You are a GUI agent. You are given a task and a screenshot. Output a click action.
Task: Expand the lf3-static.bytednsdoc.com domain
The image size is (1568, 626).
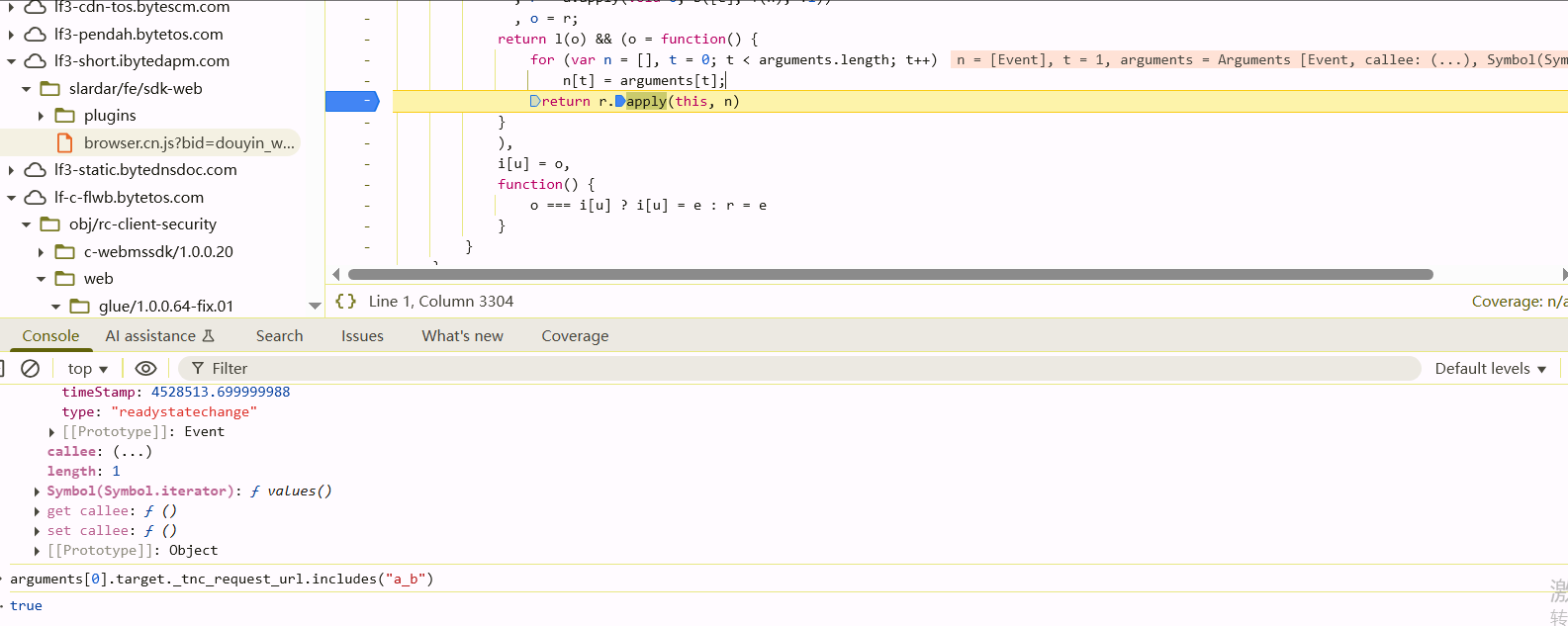click(11, 170)
